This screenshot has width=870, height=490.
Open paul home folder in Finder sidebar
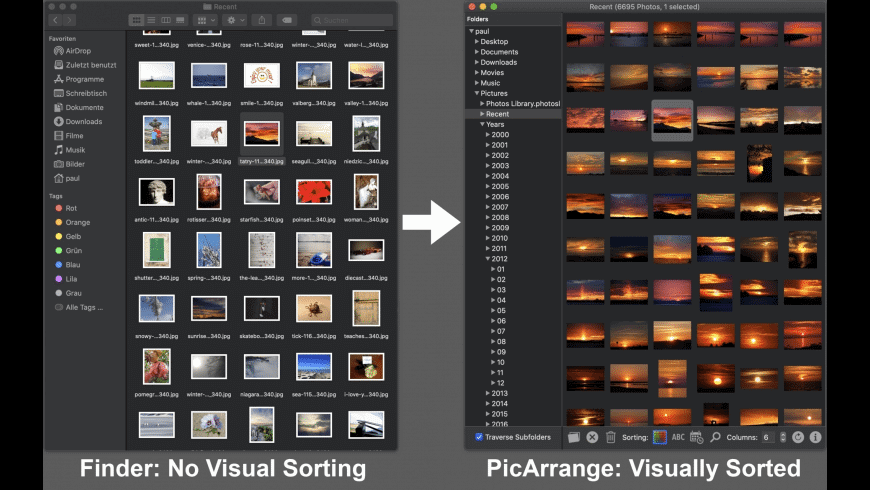(x=67, y=178)
